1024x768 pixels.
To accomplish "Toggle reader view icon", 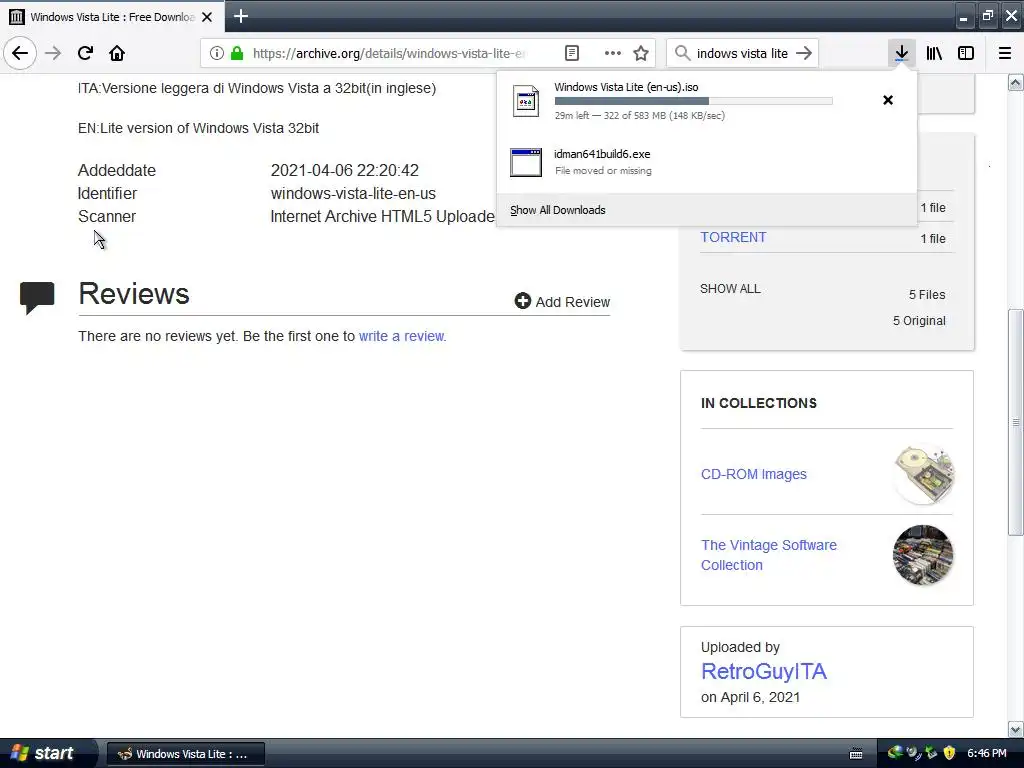I will click(x=571, y=53).
